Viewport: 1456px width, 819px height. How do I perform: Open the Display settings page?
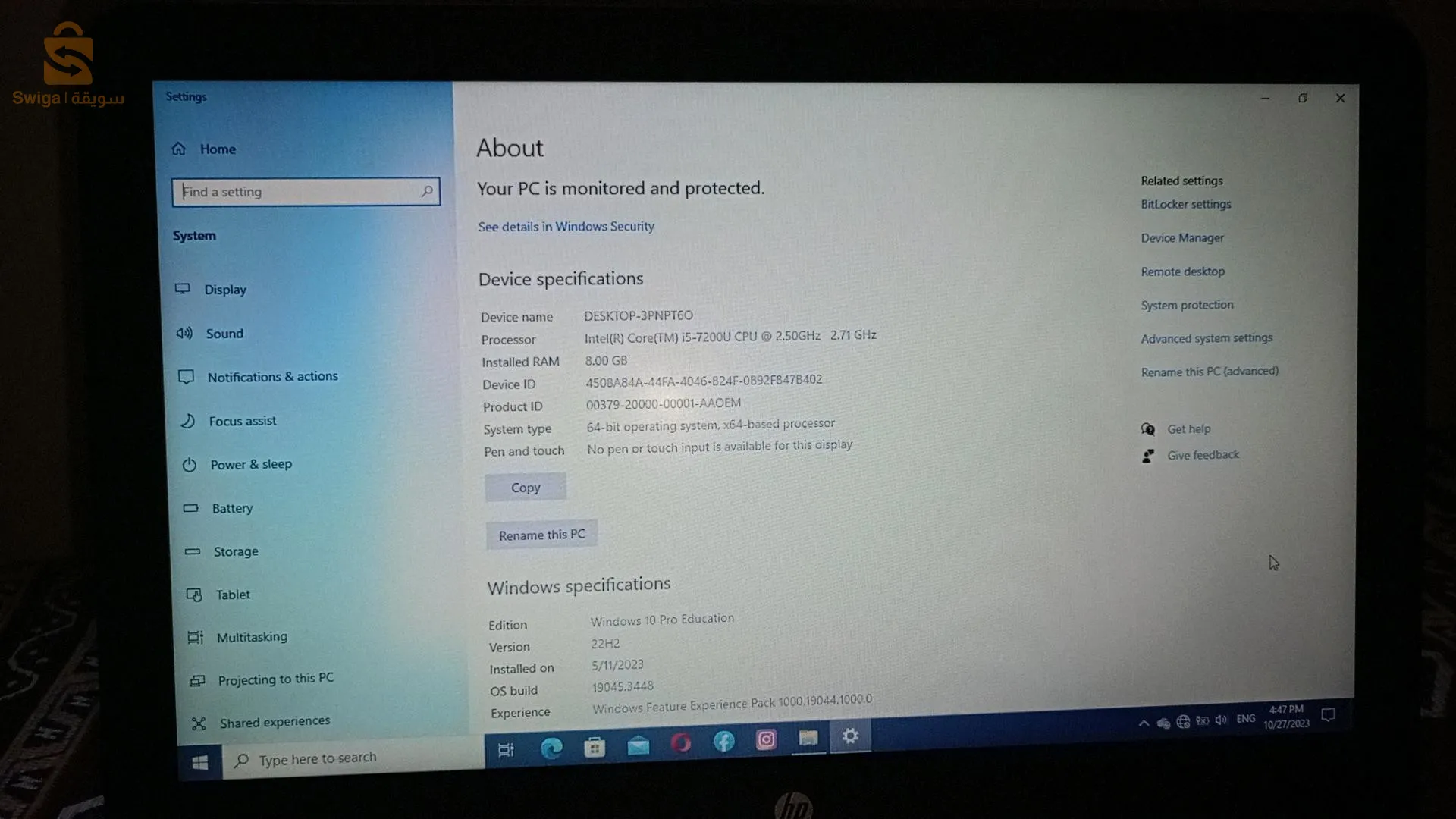pyautogui.click(x=225, y=290)
